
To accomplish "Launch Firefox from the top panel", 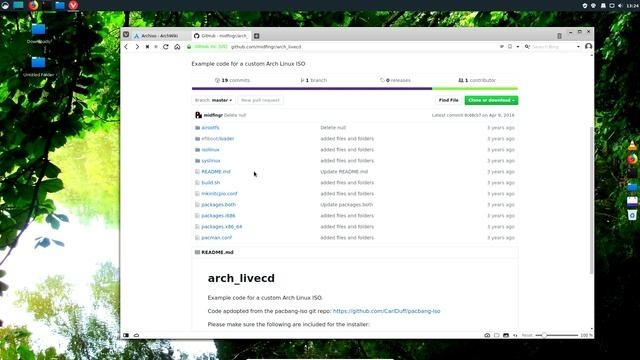I will (33, 5).
